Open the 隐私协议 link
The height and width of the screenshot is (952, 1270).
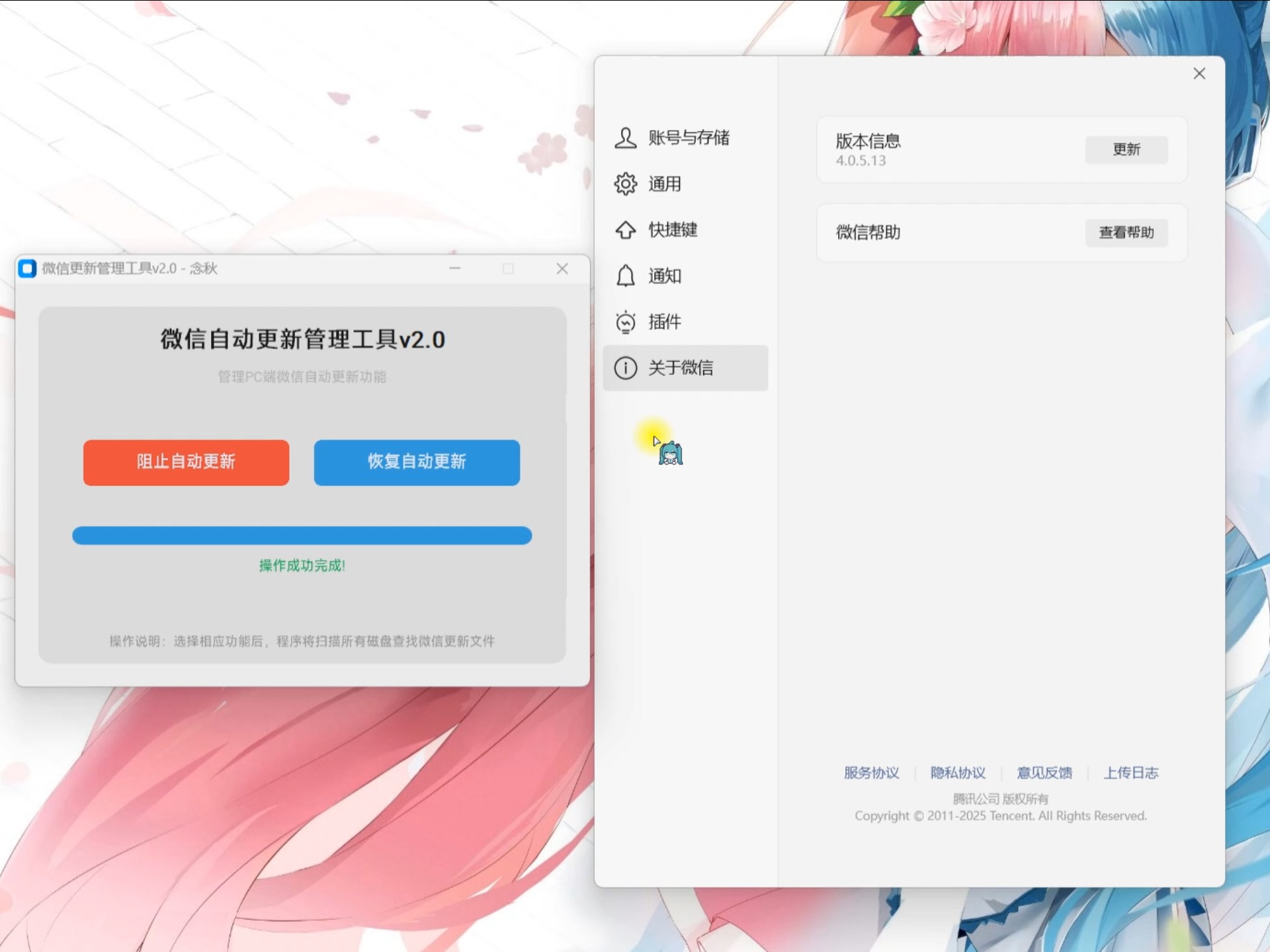[x=958, y=773]
